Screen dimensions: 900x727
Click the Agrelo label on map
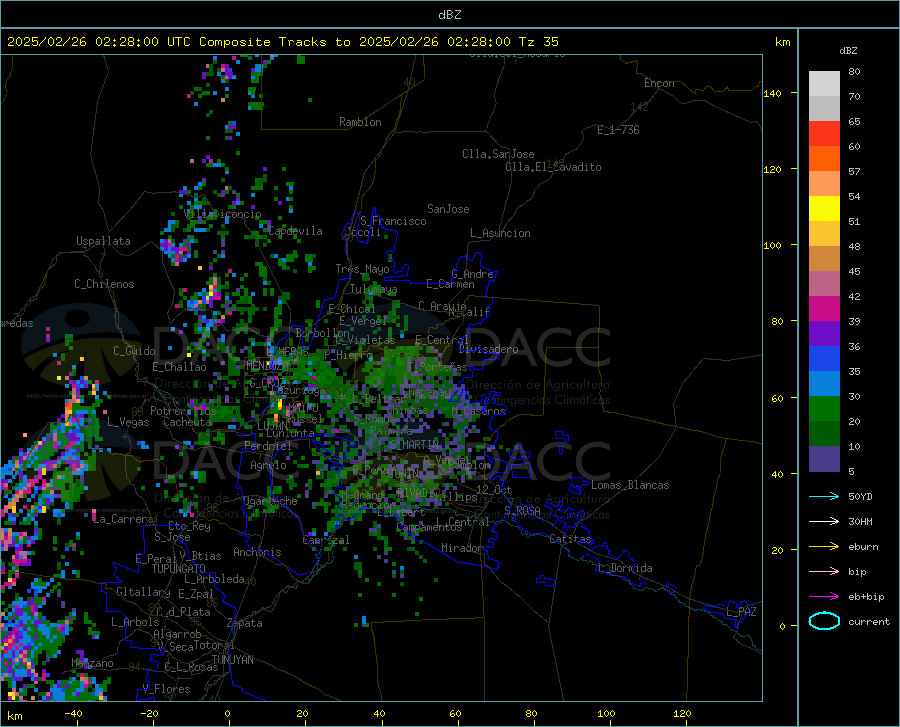pyautogui.click(x=268, y=465)
